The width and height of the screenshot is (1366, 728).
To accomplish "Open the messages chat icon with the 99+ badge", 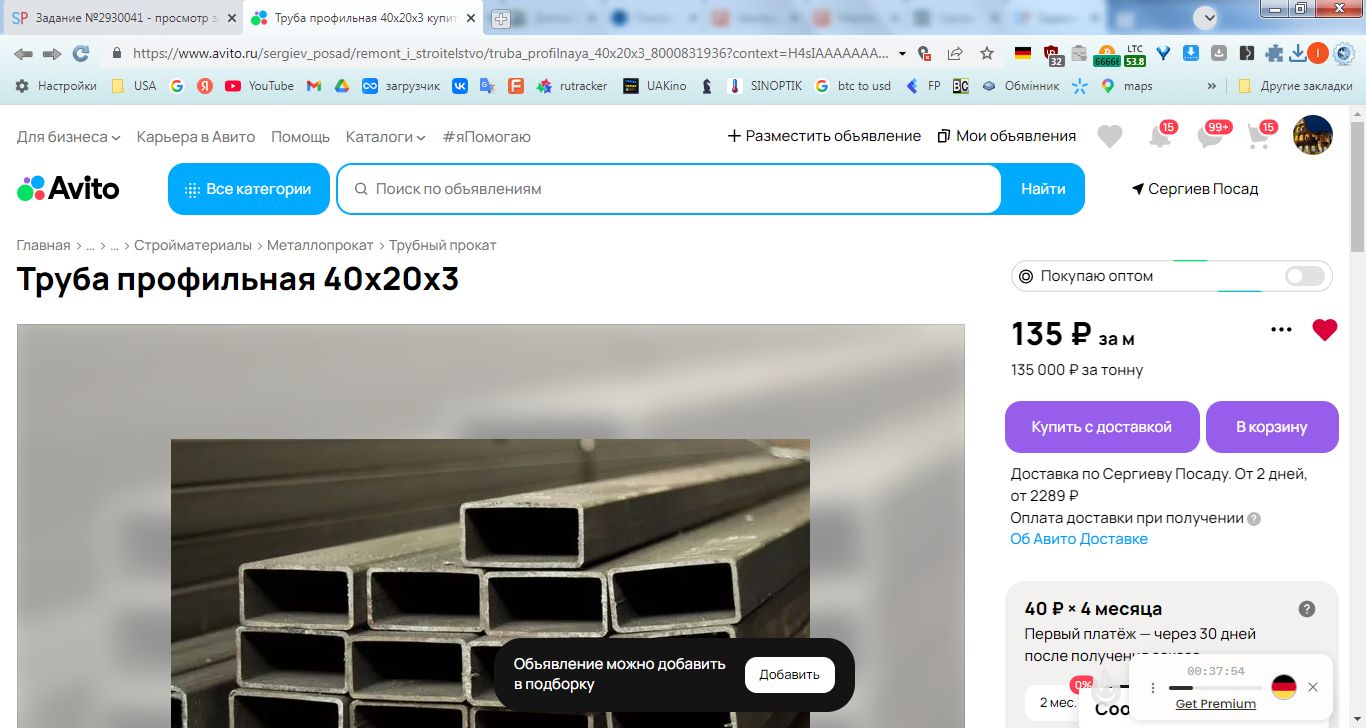I will click(x=1210, y=136).
